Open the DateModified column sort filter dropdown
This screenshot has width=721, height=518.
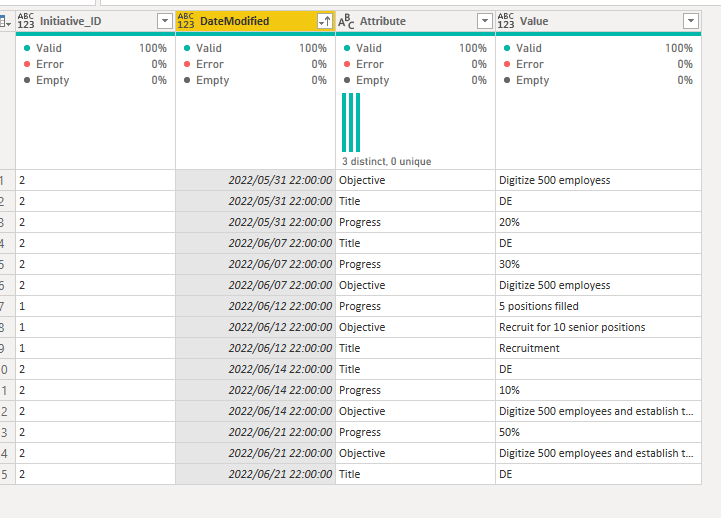325,21
